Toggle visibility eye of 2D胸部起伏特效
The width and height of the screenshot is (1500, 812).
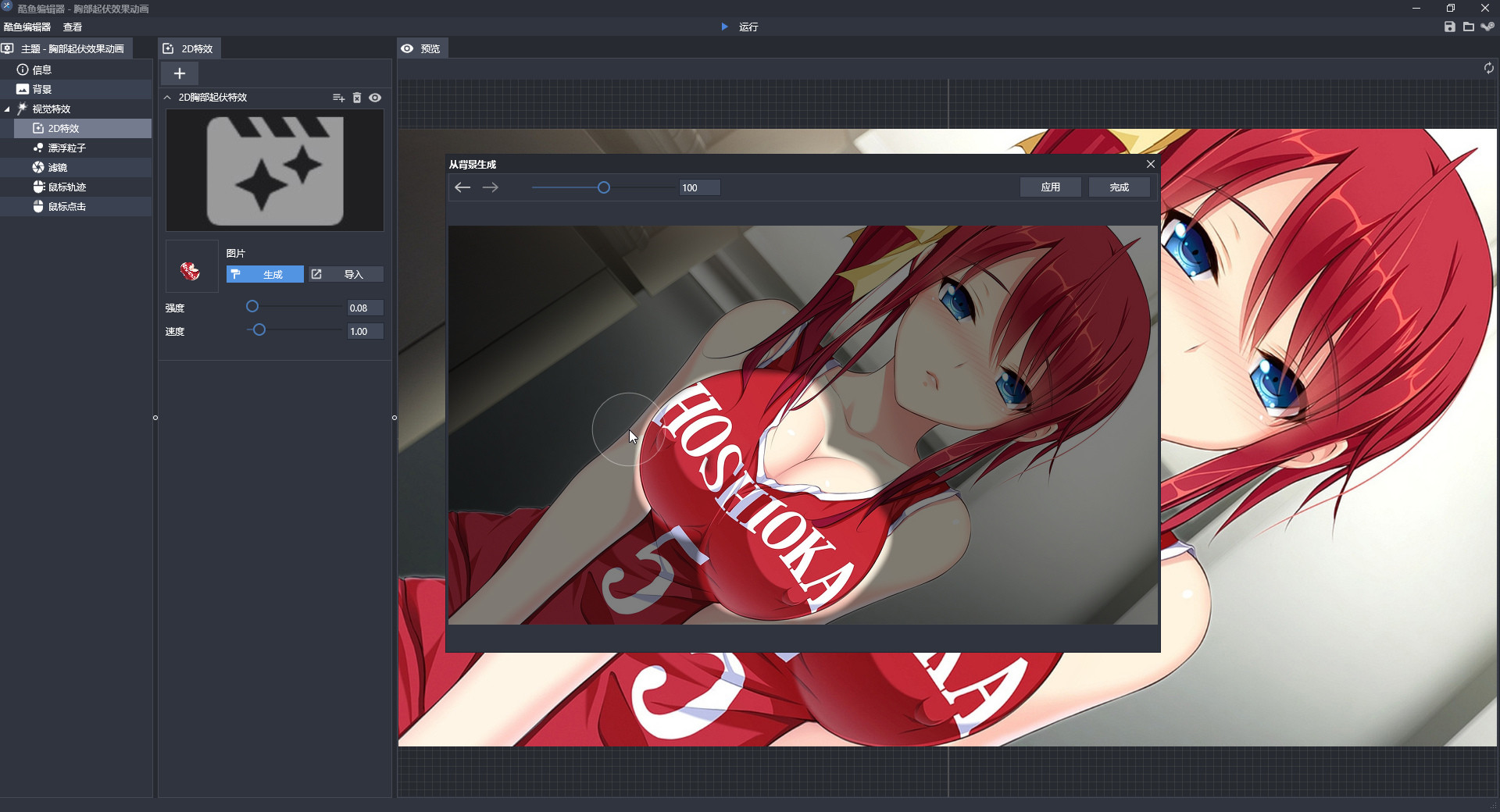point(375,98)
